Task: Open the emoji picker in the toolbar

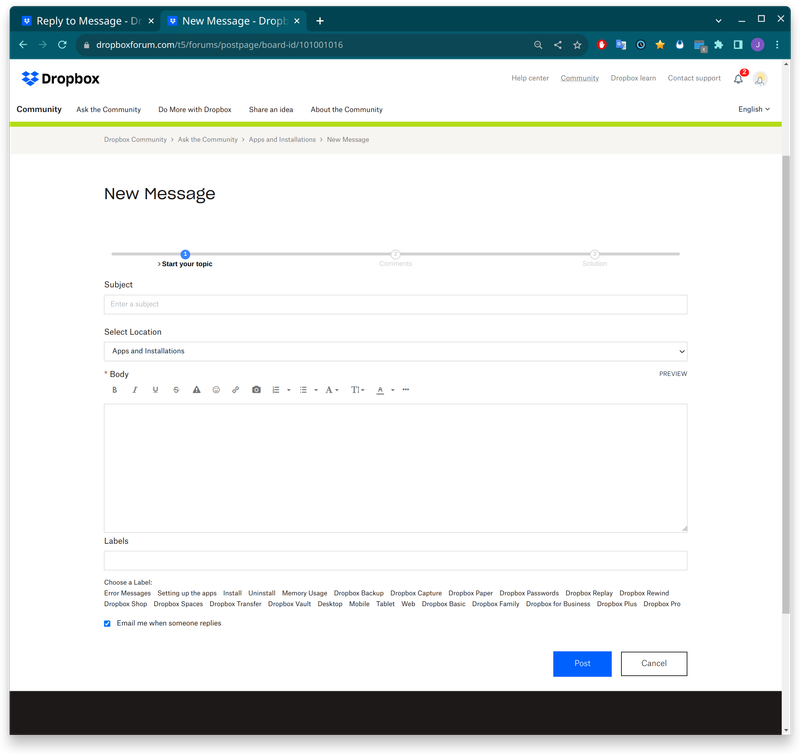Action: [x=216, y=390]
